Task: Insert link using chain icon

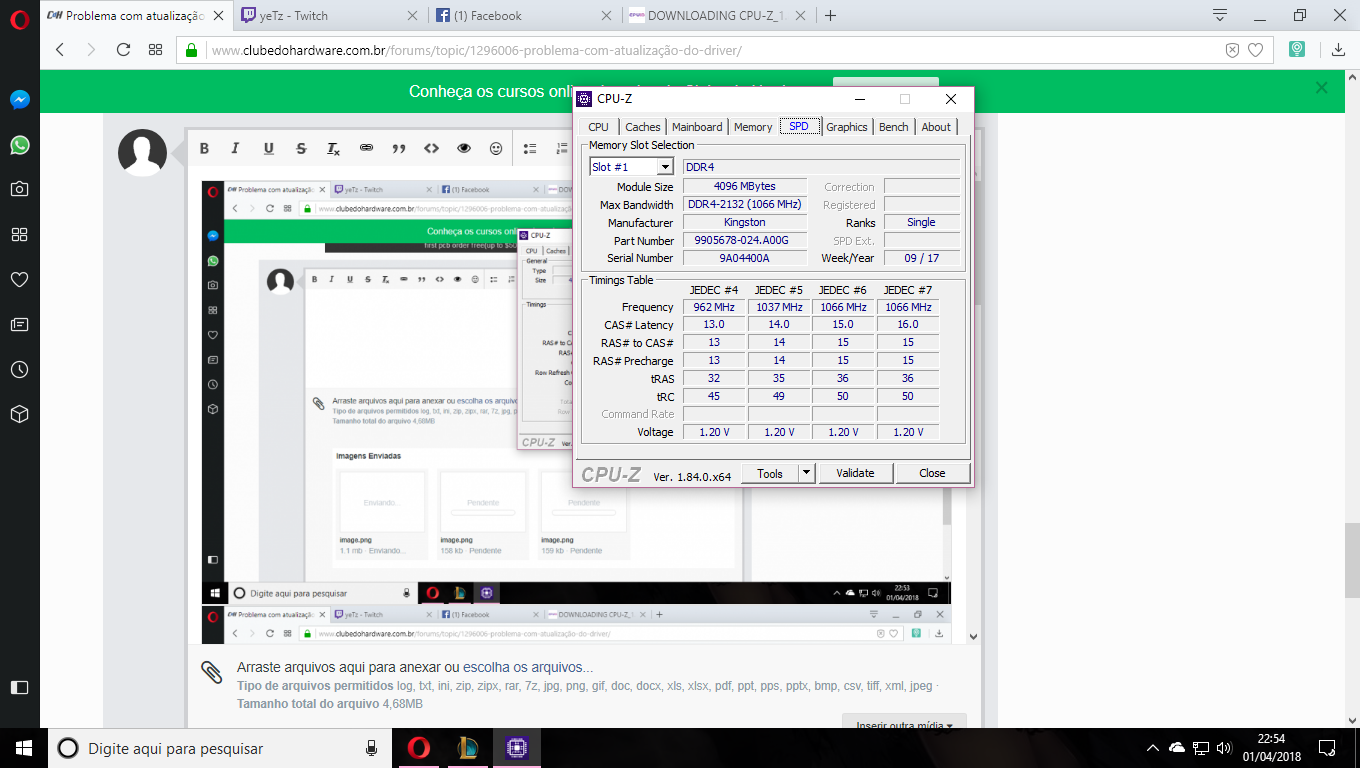Action: click(x=366, y=148)
